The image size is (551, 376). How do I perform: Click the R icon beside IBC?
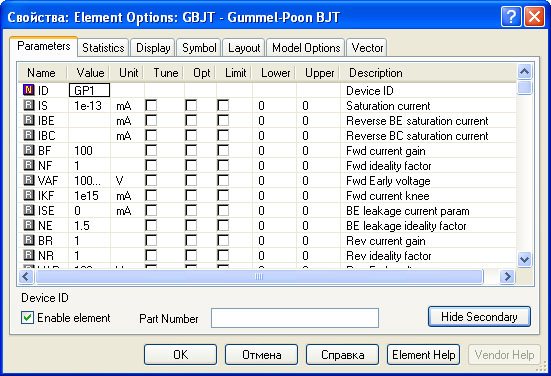(x=28, y=135)
